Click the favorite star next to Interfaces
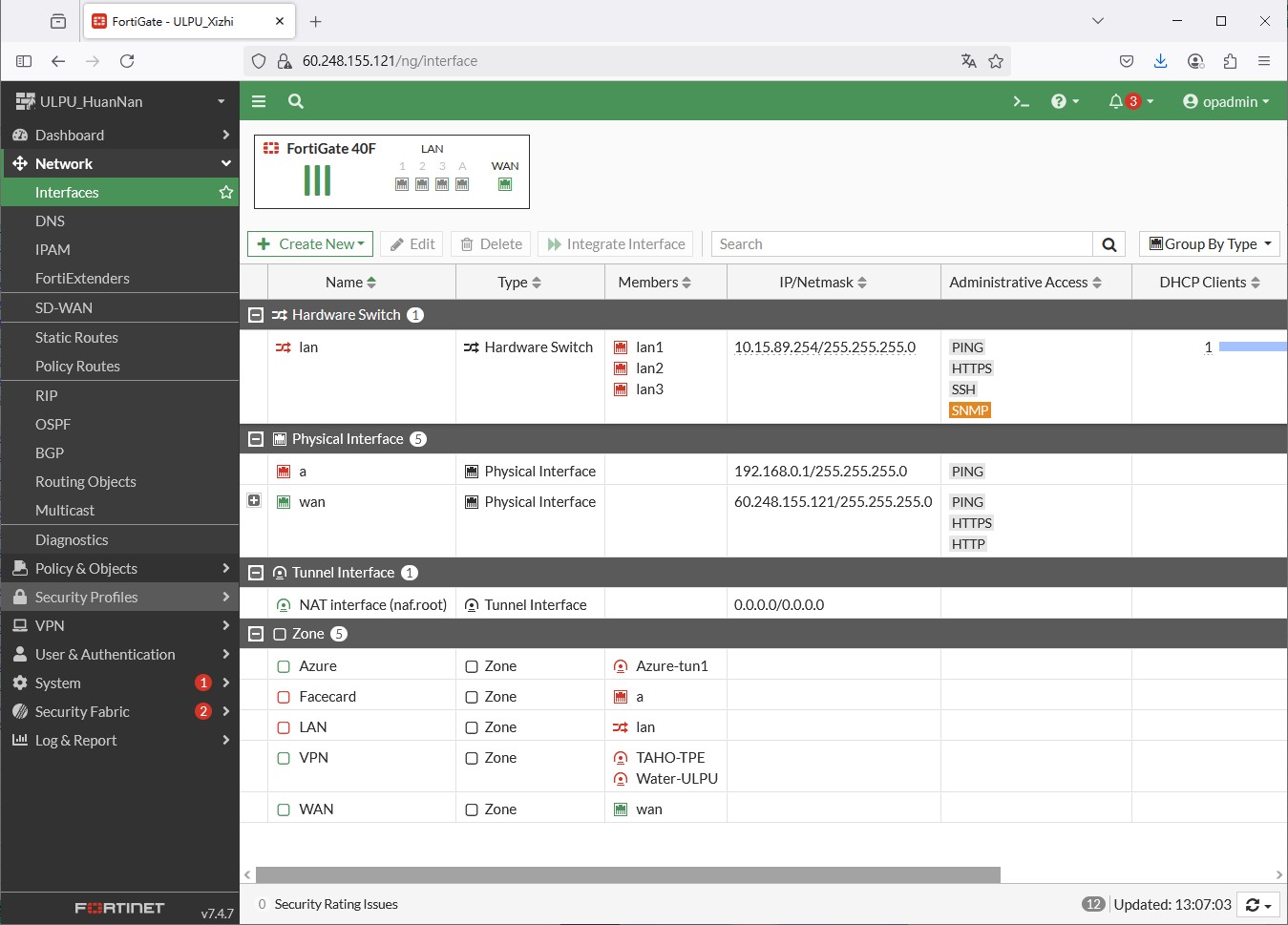 click(226, 192)
